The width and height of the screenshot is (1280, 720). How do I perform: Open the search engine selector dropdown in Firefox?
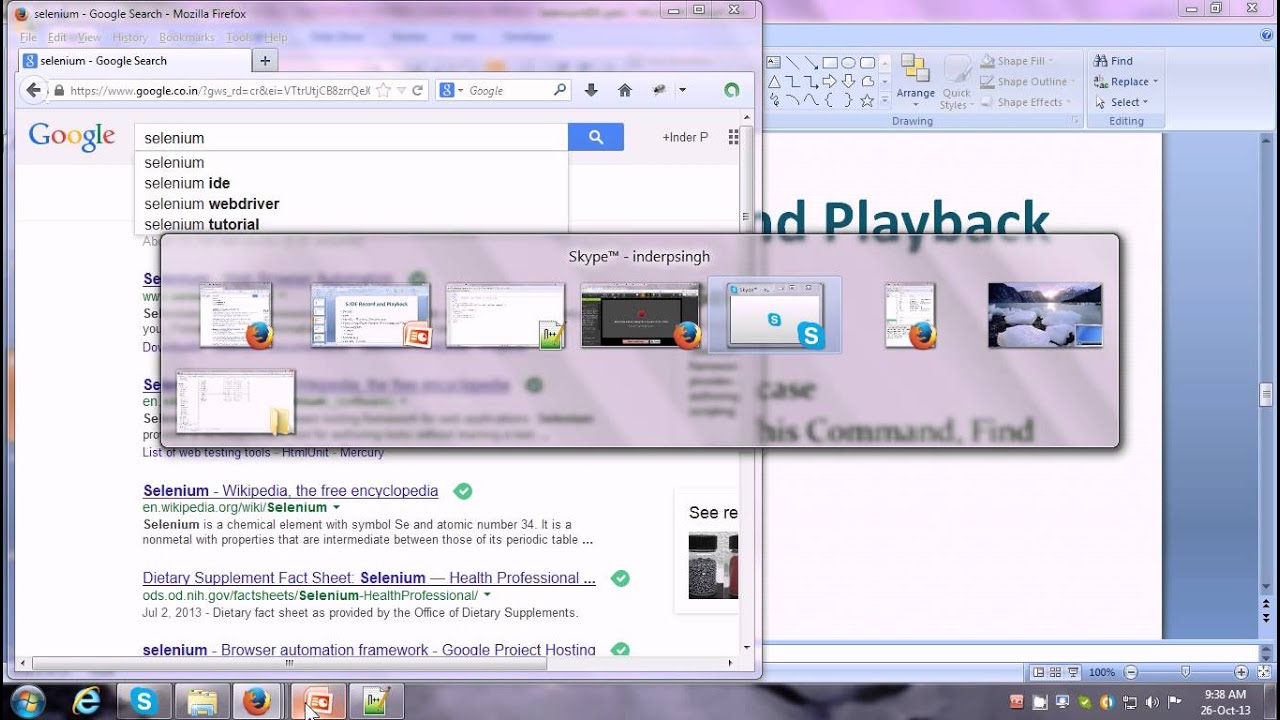coord(452,90)
